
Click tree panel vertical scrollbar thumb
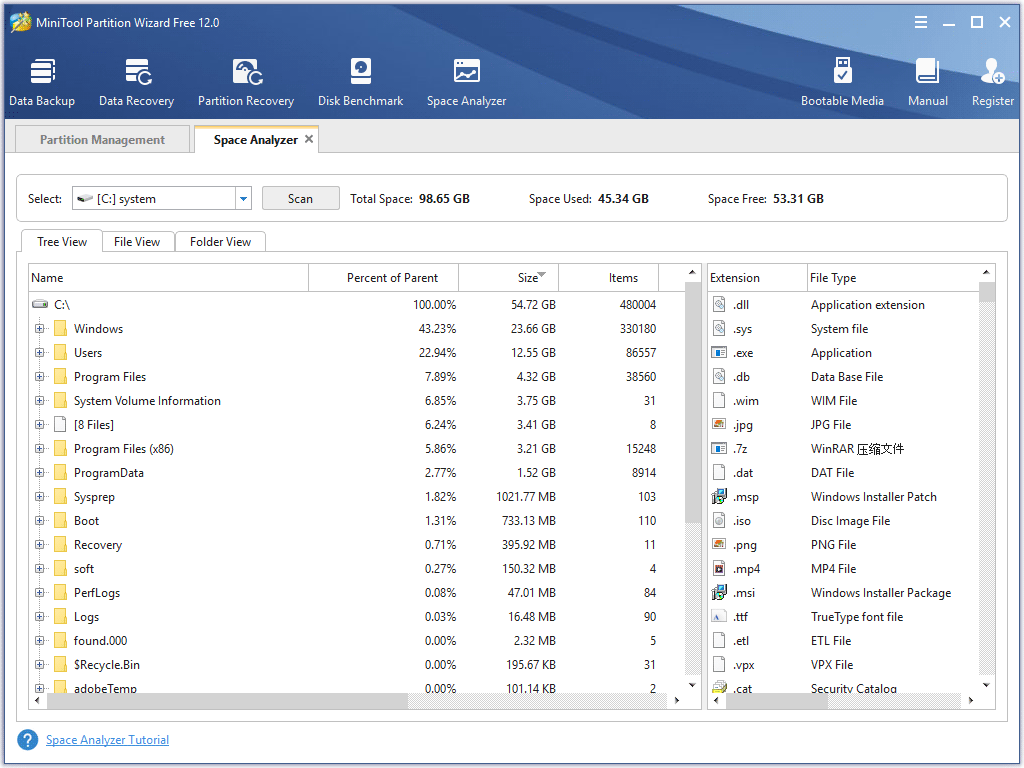(x=692, y=402)
